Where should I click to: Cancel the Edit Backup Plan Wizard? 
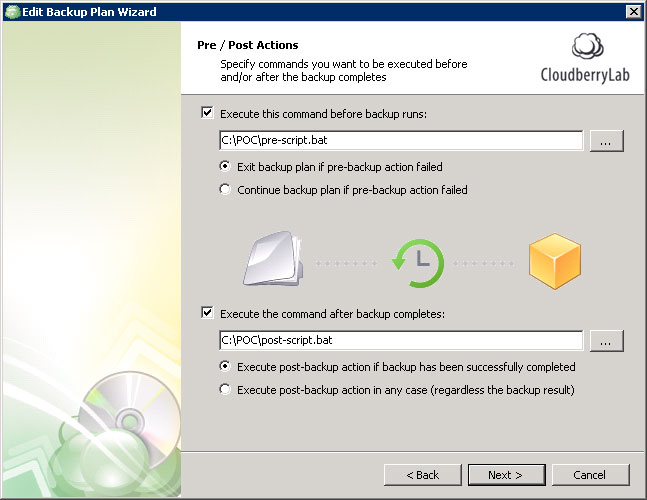[590, 474]
